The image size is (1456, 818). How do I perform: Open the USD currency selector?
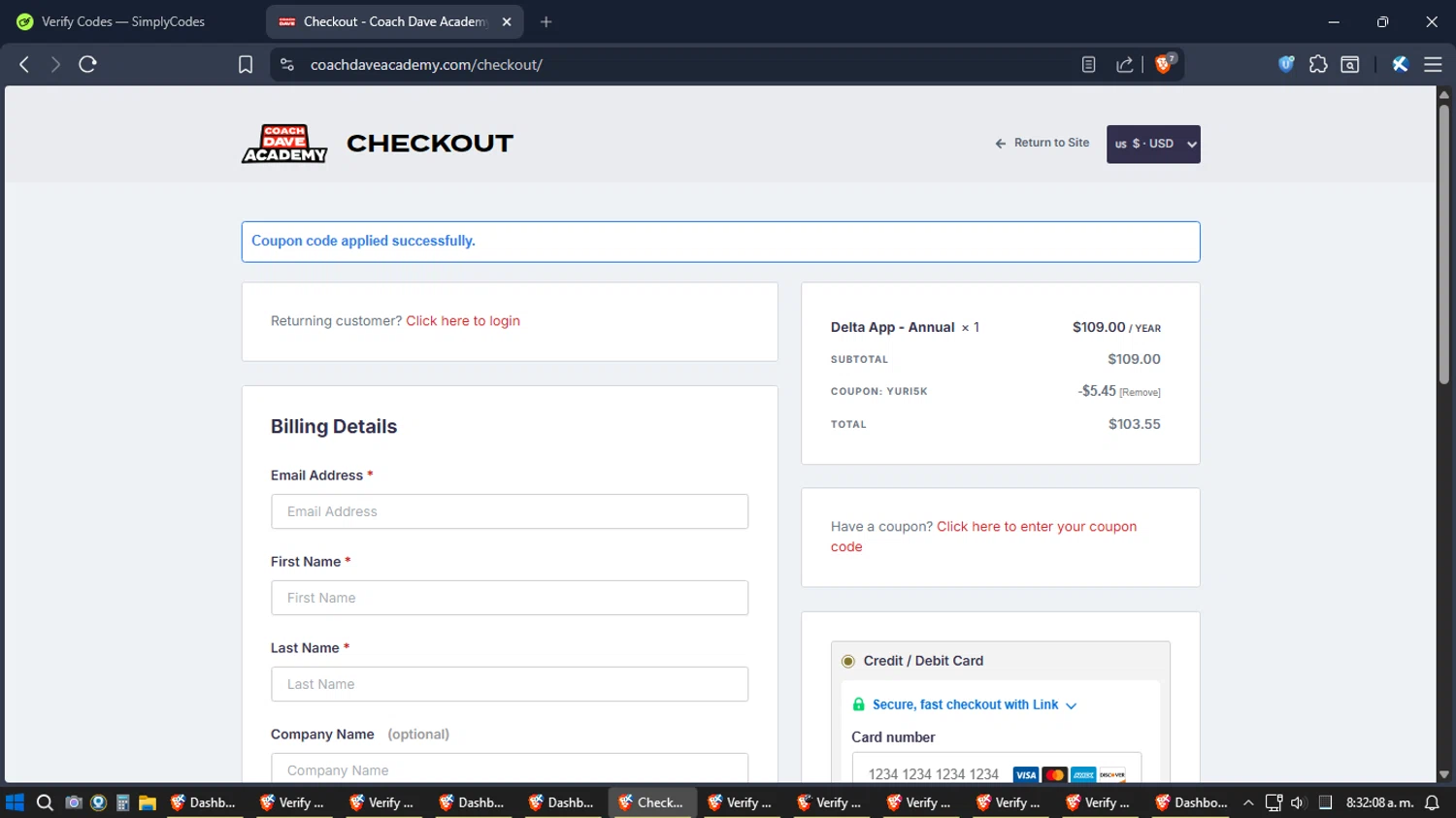coord(1153,144)
